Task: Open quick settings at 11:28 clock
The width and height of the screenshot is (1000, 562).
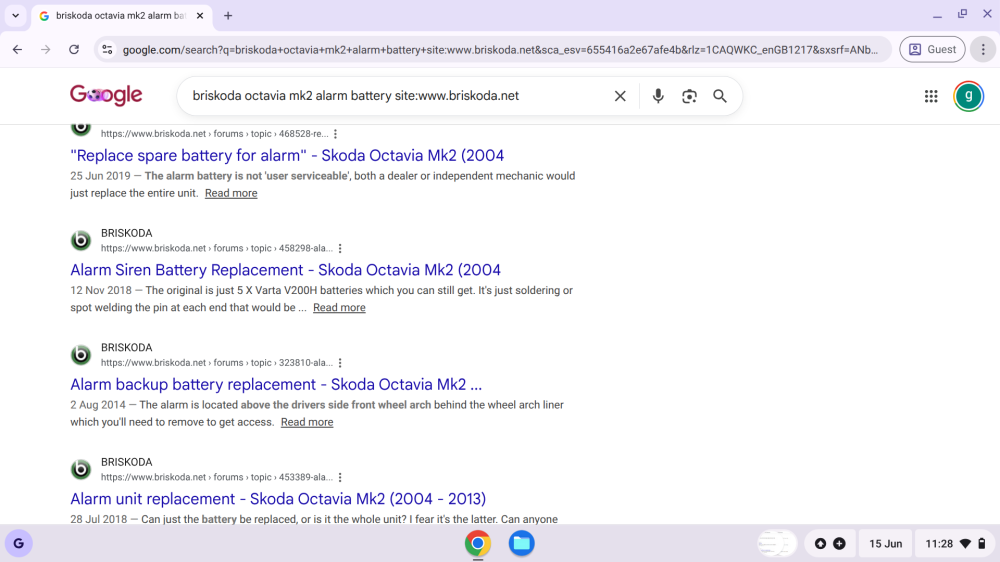Action: [x=955, y=544]
